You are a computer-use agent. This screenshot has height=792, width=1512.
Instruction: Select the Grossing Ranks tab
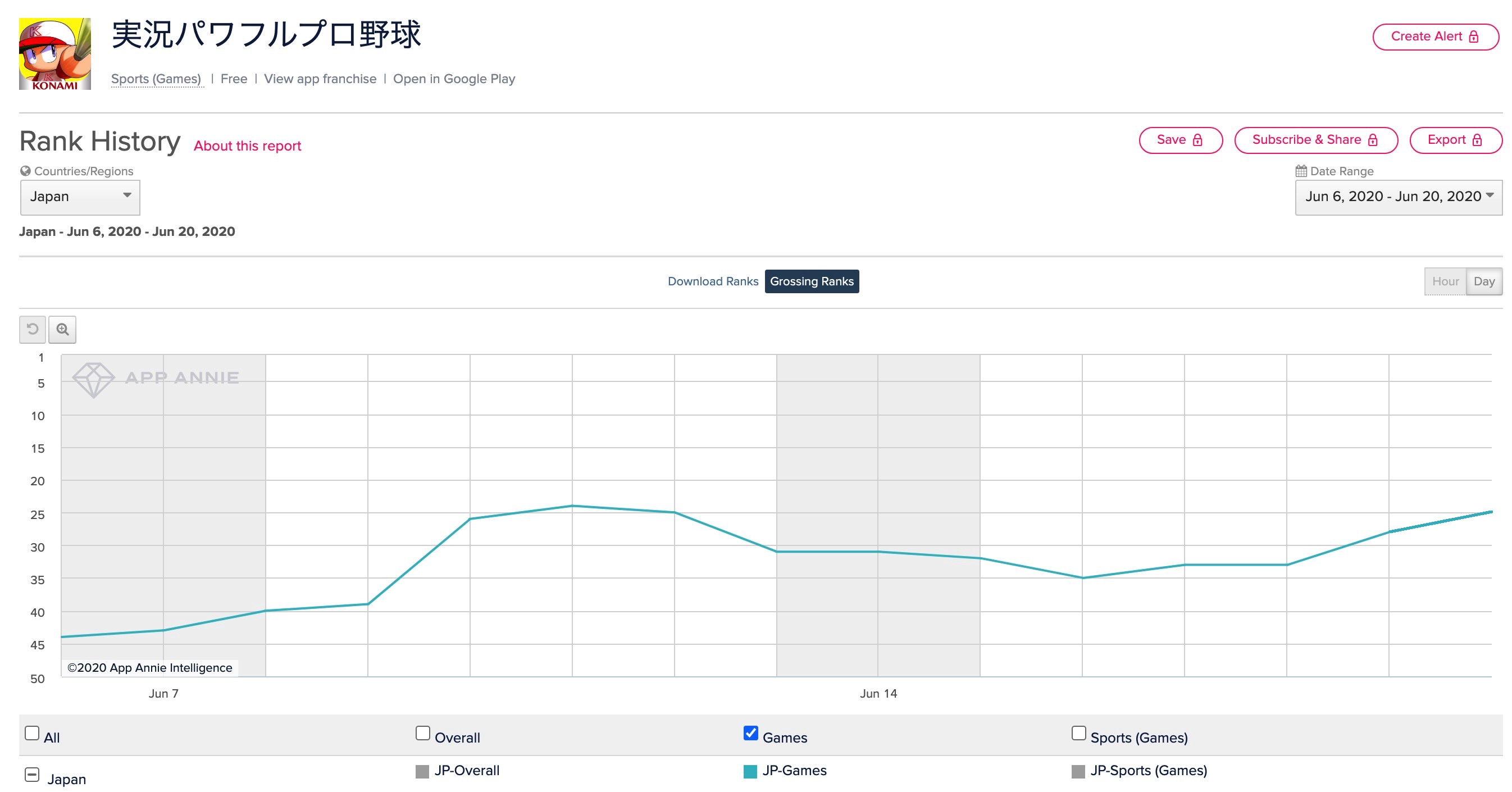coord(812,282)
